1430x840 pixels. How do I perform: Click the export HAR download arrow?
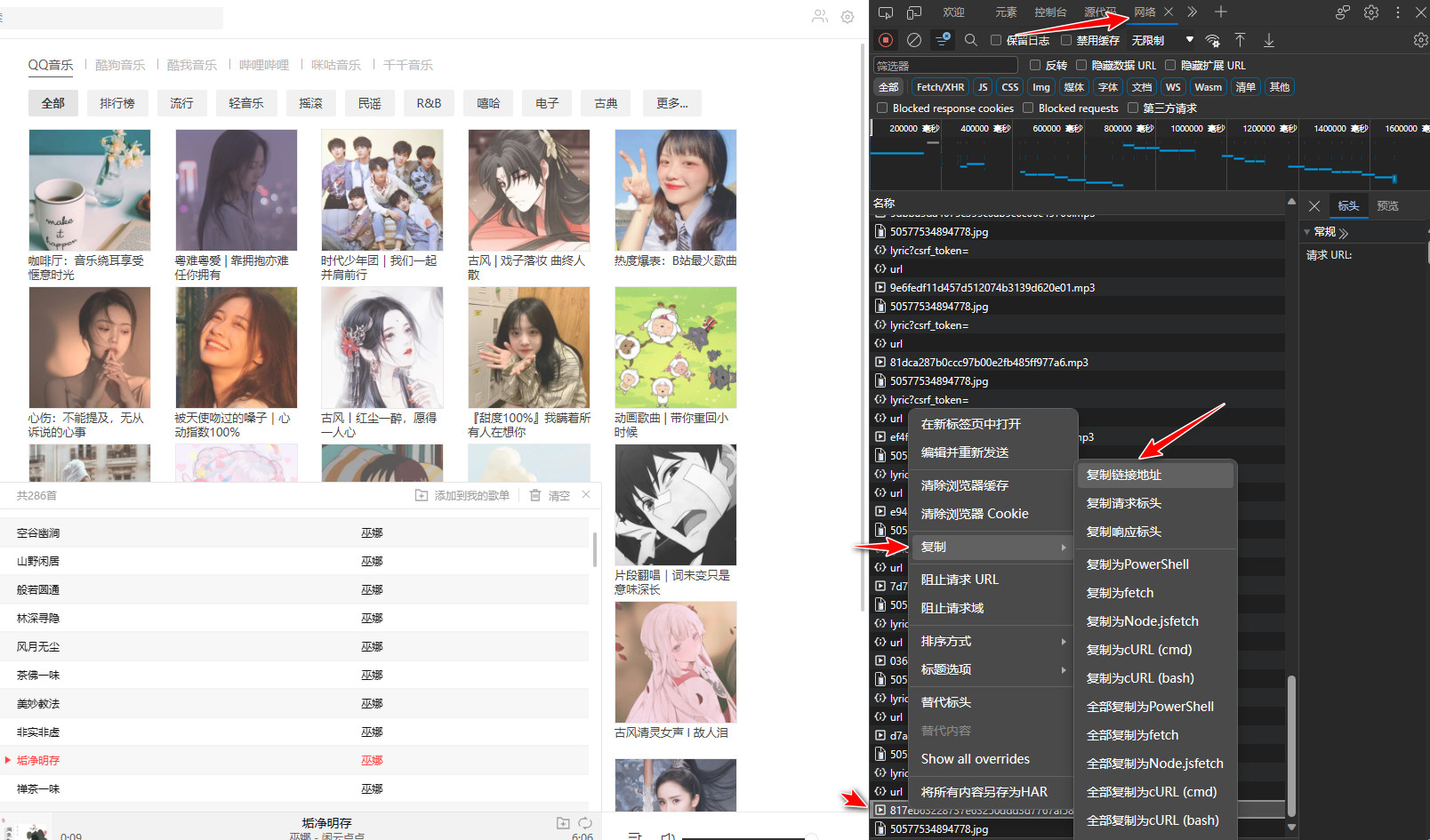pos(1269,40)
